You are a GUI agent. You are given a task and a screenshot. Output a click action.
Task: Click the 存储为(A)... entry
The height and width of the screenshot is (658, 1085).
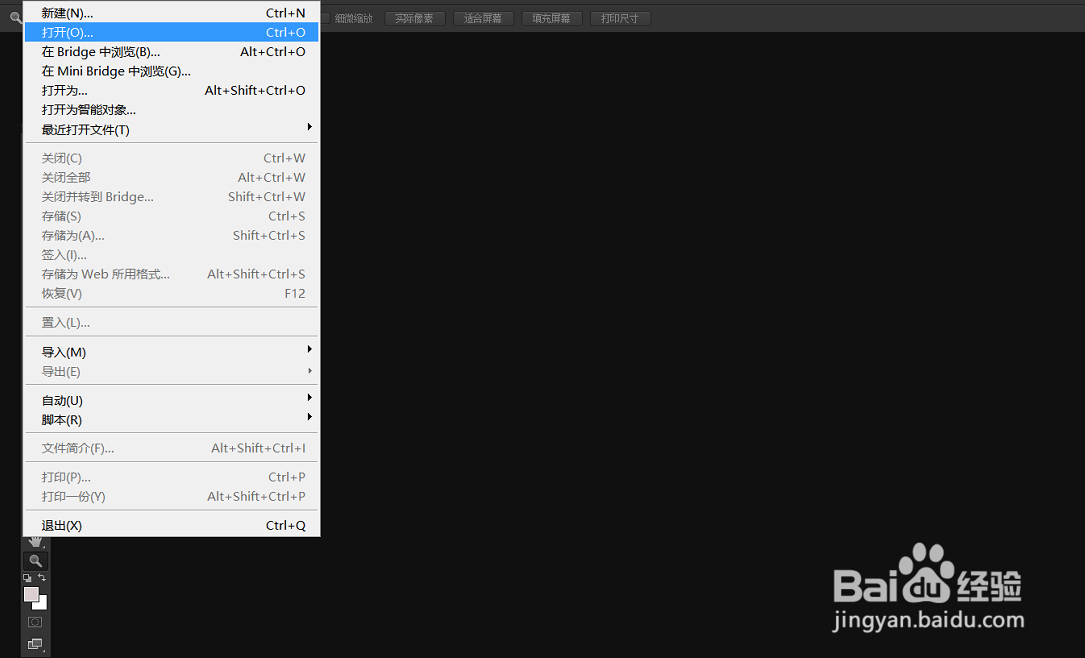[172, 236]
